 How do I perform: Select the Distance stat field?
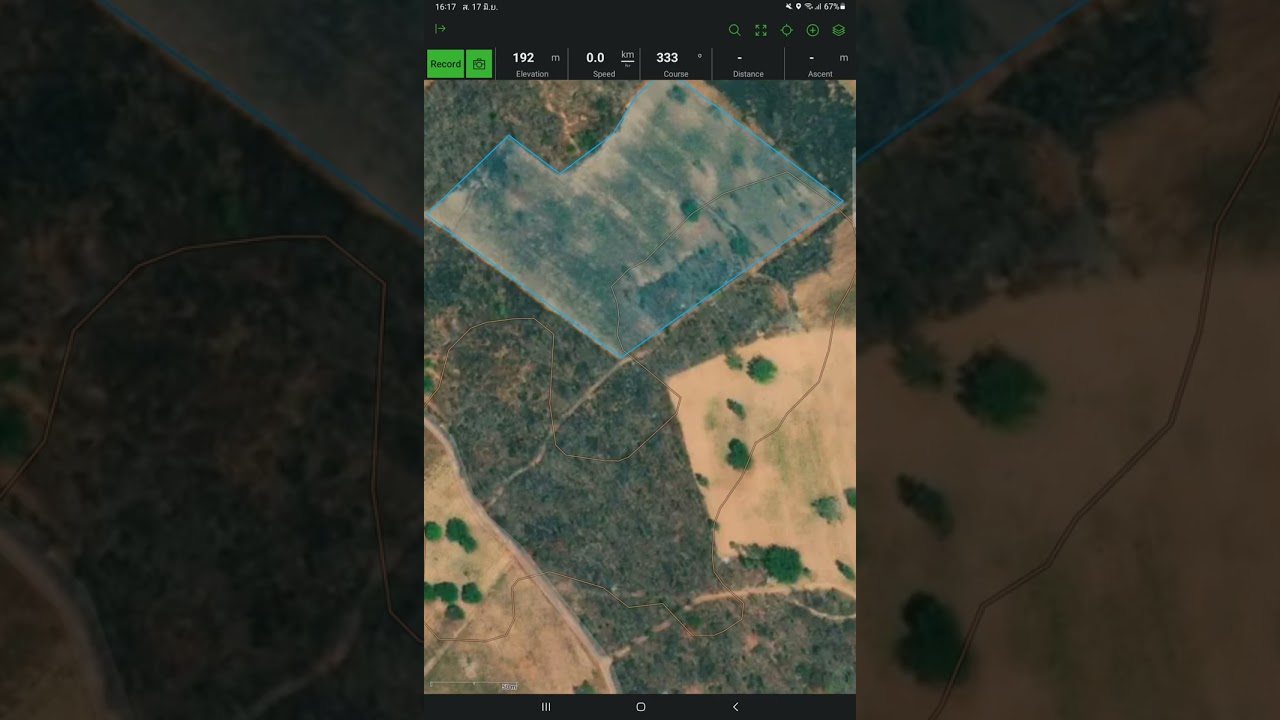coord(748,64)
